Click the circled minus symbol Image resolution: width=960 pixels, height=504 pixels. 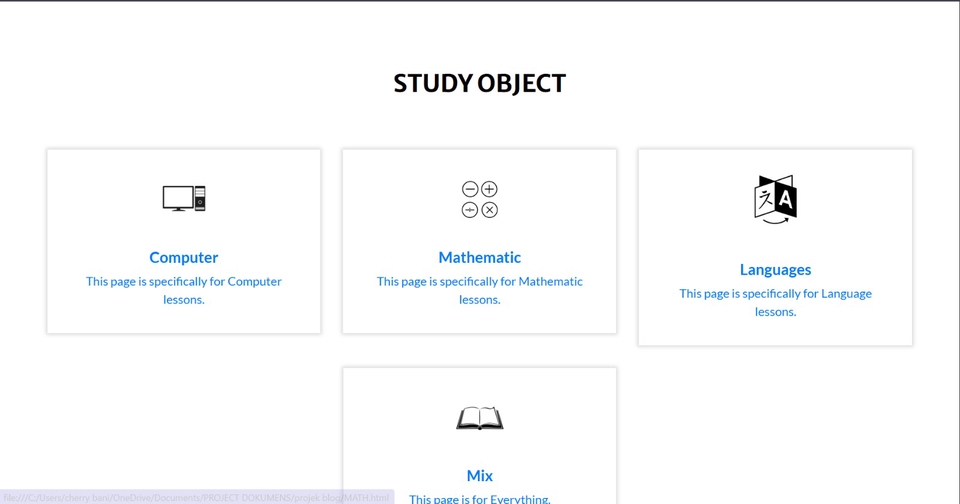pyautogui.click(x=469, y=189)
